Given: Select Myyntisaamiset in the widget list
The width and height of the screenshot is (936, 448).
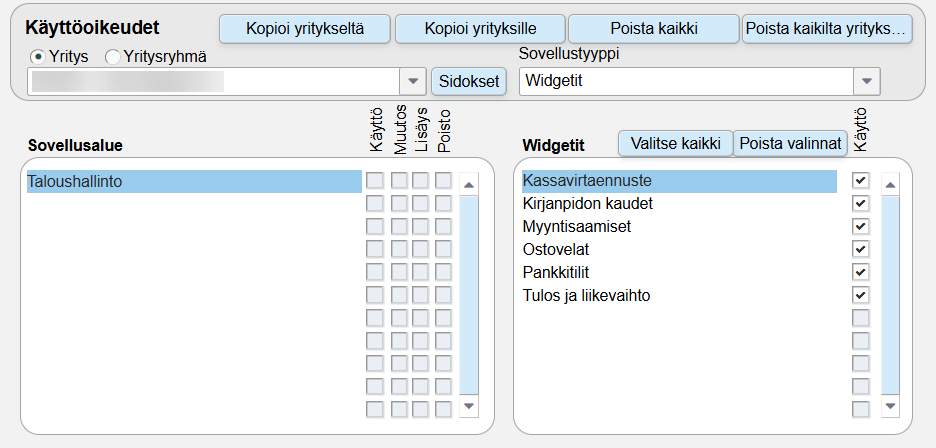Looking at the screenshot, I should [577, 227].
